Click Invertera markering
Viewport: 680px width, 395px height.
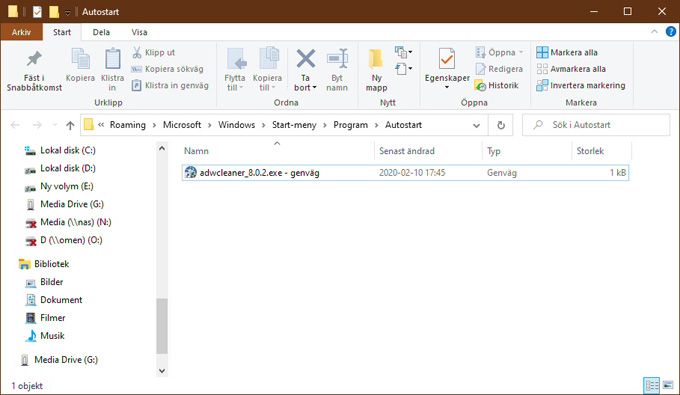(581, 85)
